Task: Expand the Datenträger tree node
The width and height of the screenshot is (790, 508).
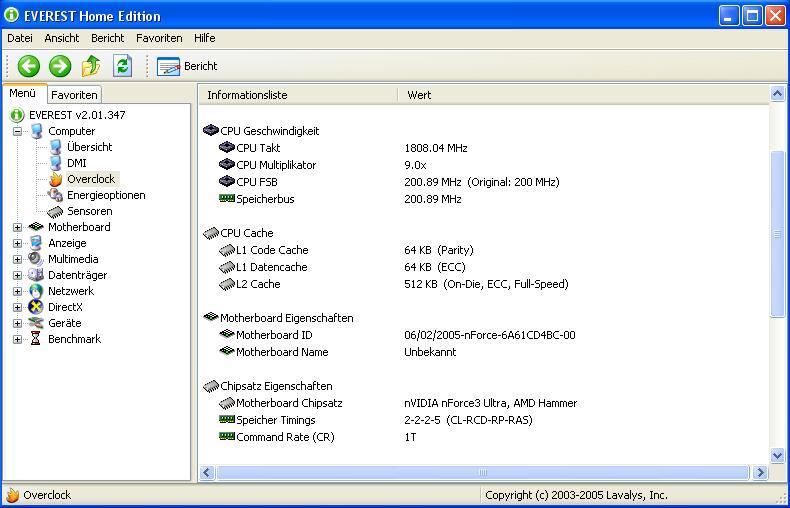Action: [17, 275]
